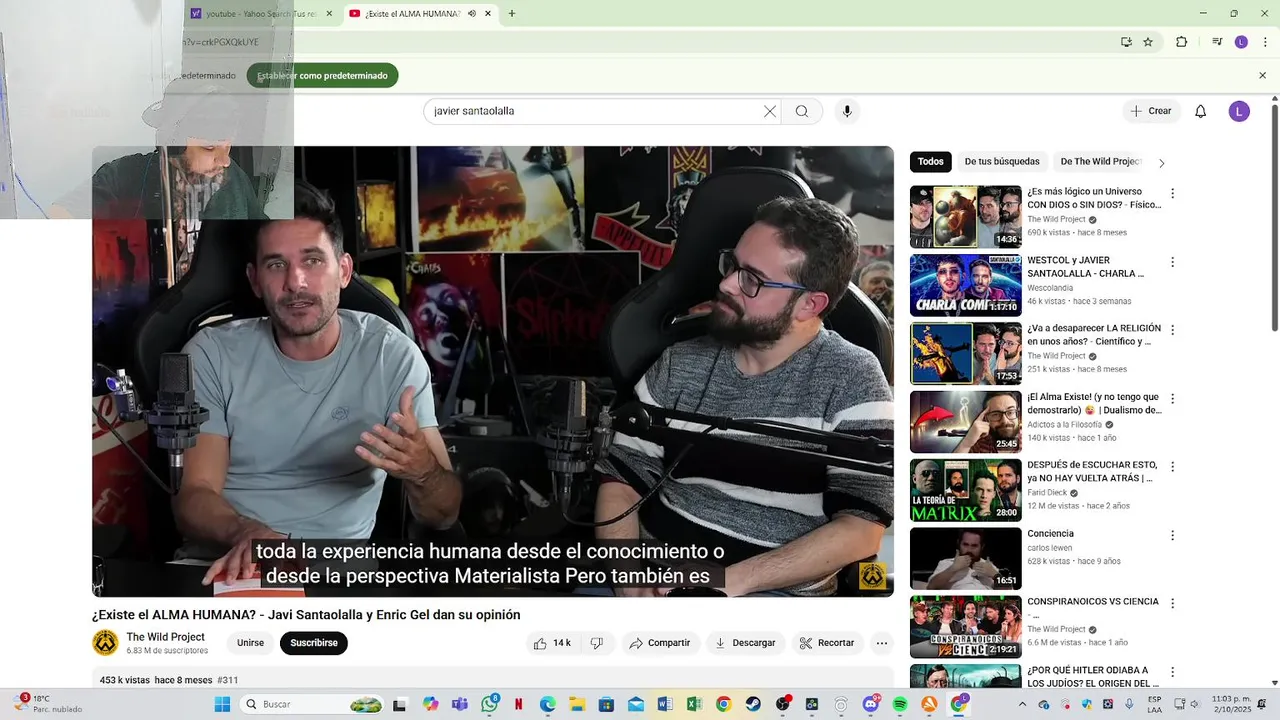Open the more actions ellipsis below the video
This screenshot has height=720, width=1280.
881,643
